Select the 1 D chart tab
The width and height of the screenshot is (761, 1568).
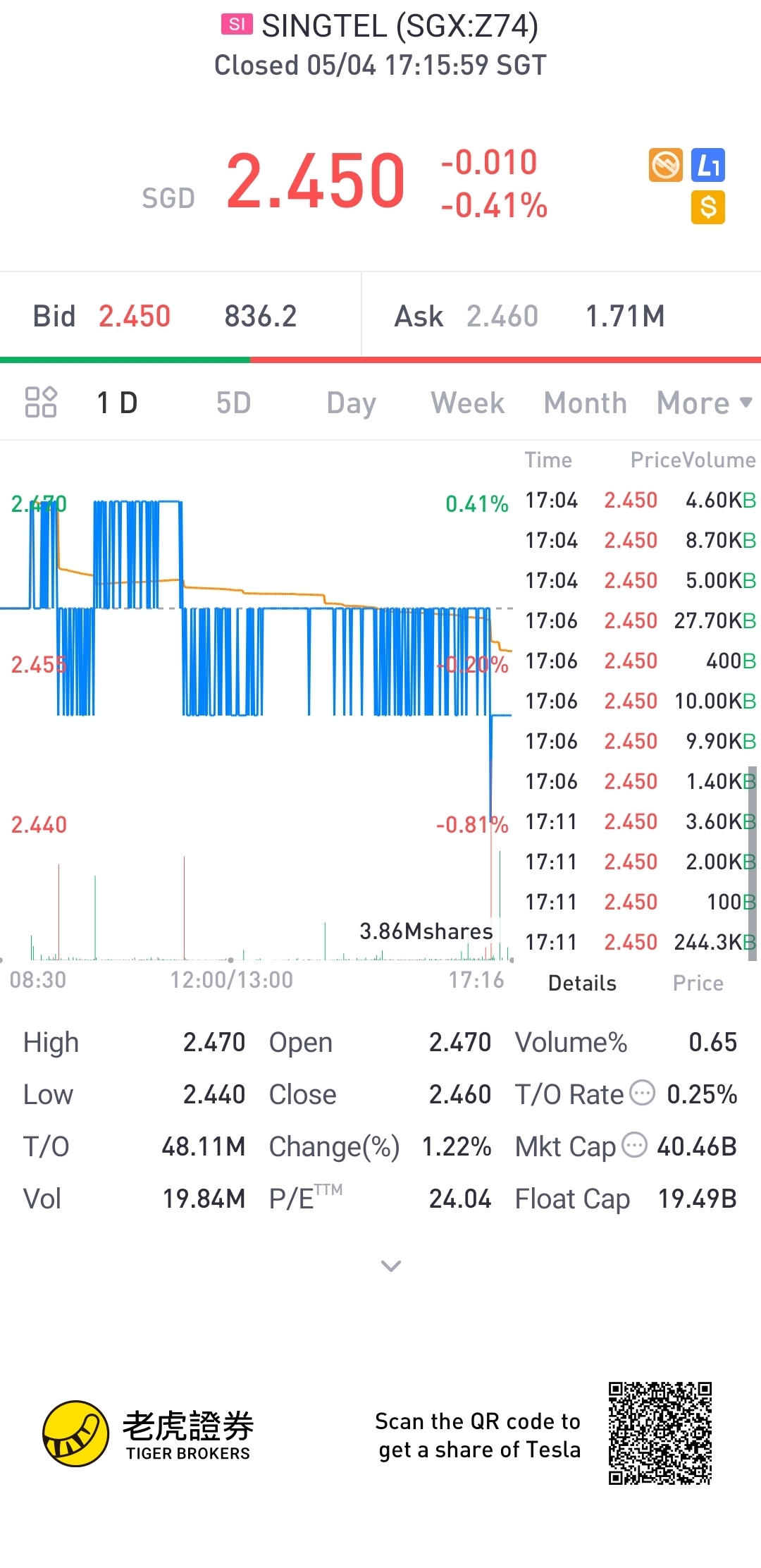click(x=117, y=403)
